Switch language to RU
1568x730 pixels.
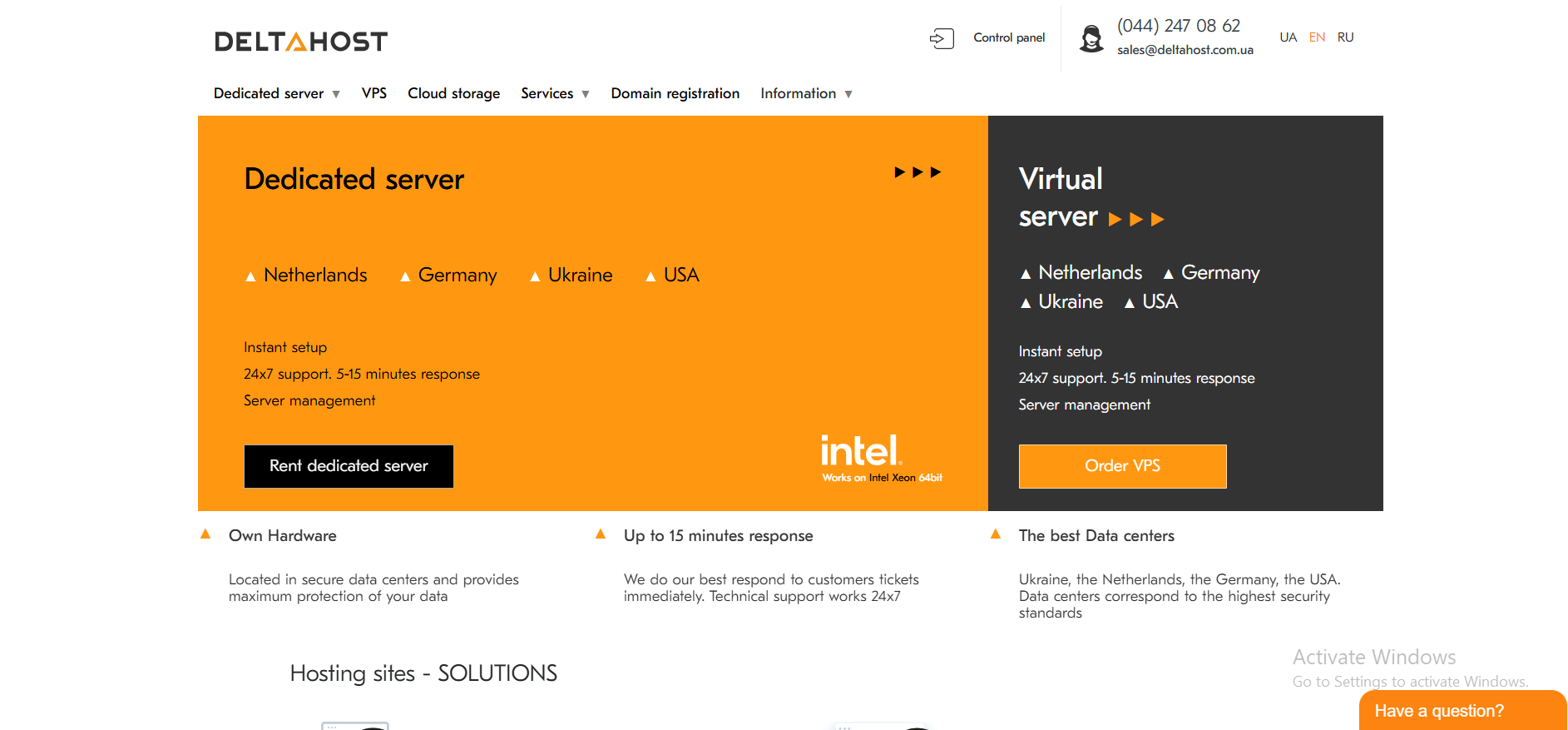pos(1346,37)
